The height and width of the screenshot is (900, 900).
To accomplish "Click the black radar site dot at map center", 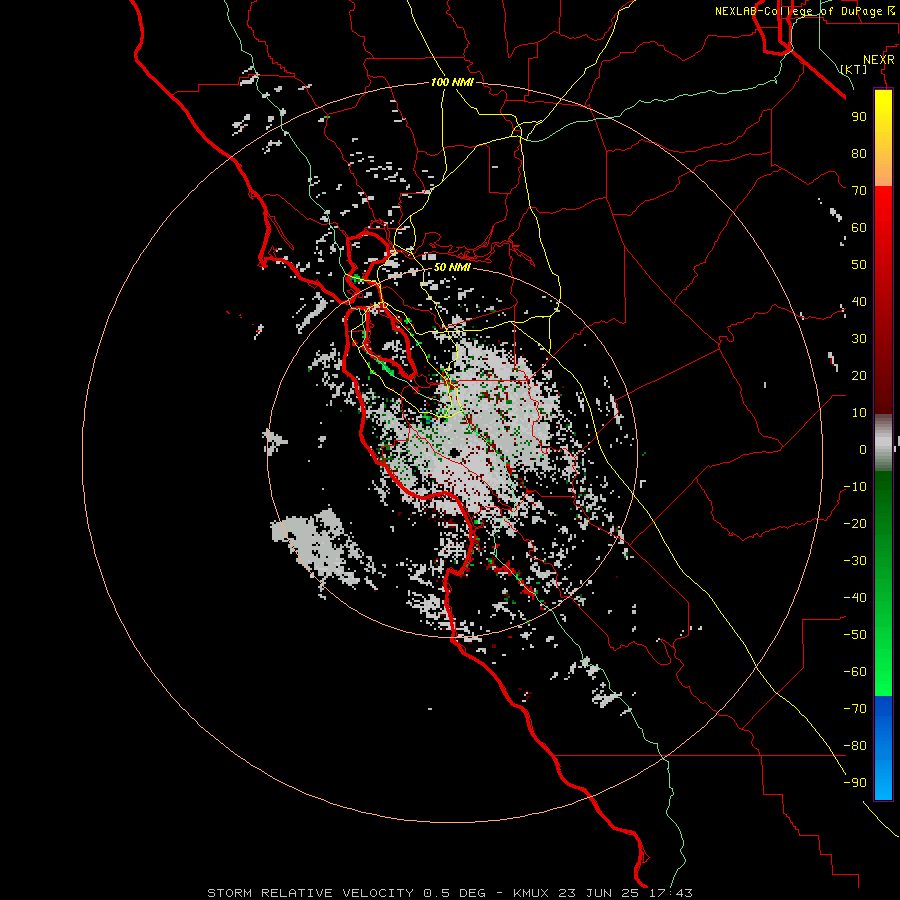I will tap(454, 453).
